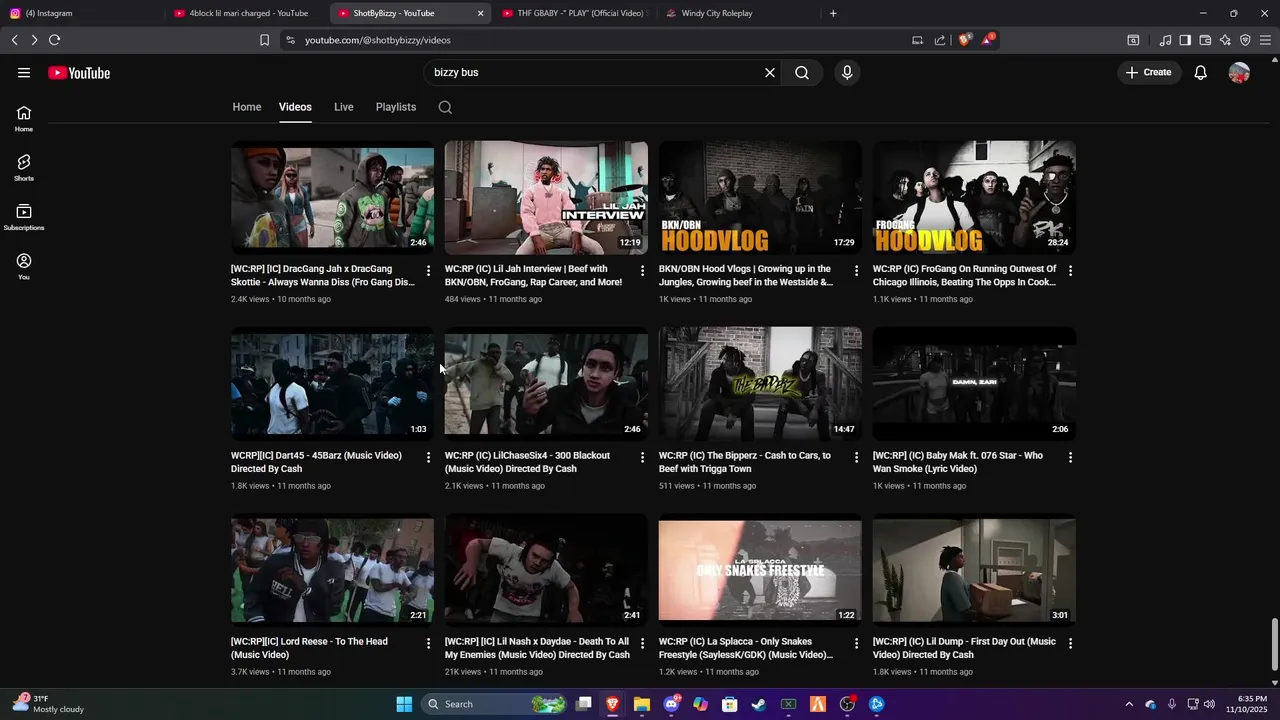Image resolution: width=1280 pixels, height=720 pixels.
Task: Open options for BKN/OBN Hood Vlogs video
Action: 856,271
